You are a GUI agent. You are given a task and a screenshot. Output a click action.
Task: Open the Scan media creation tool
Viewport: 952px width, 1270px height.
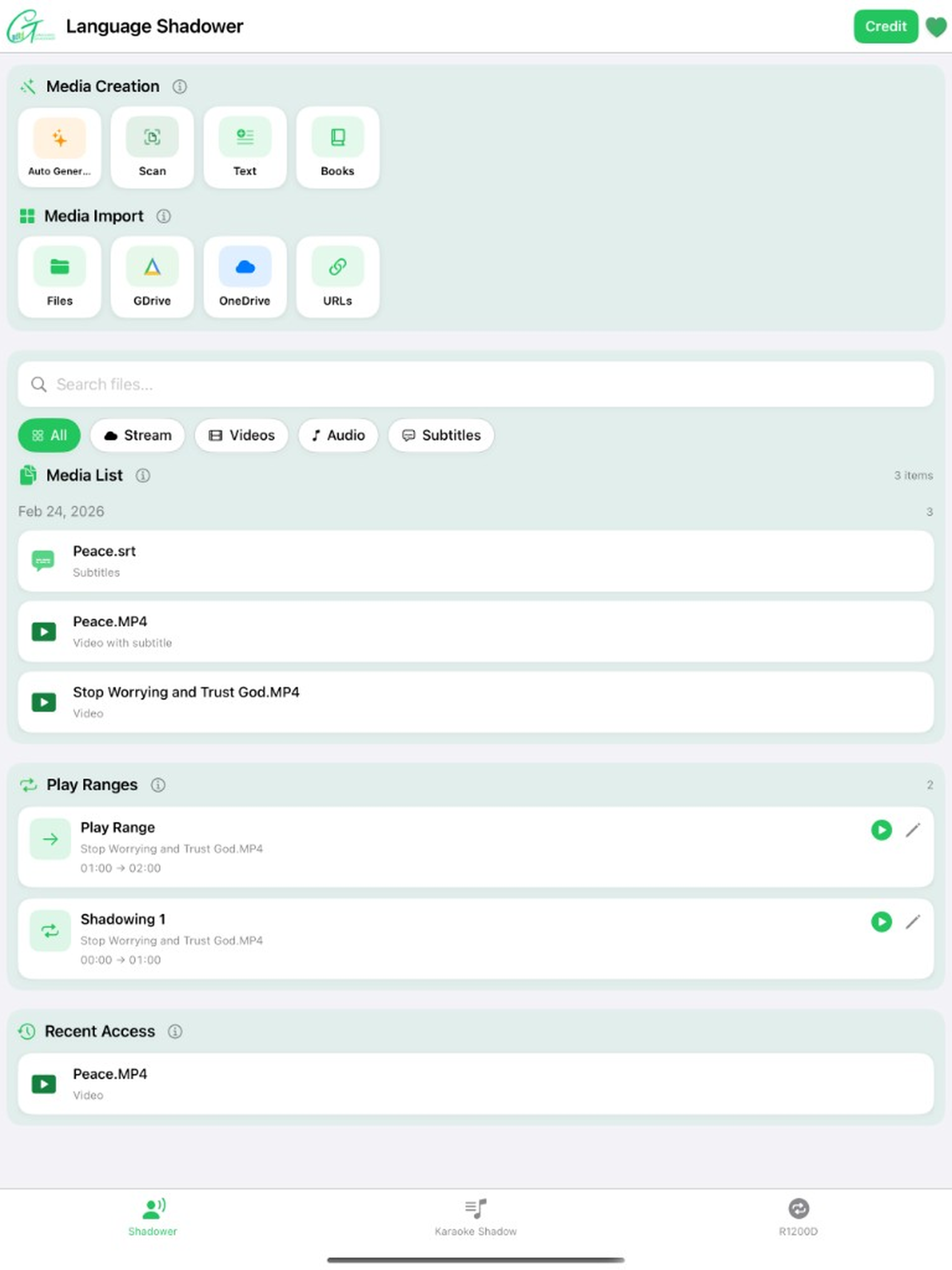[152, 147]
